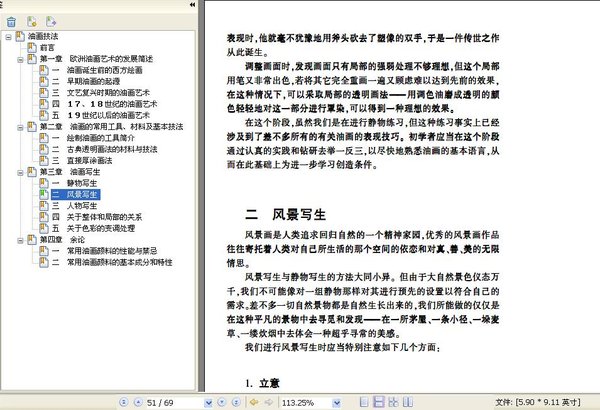The width and height of the screenshot is (600, 410).
Task: Click the bookmark icon beside 直接厚涂画法
Action: click(x=44, y=160)
